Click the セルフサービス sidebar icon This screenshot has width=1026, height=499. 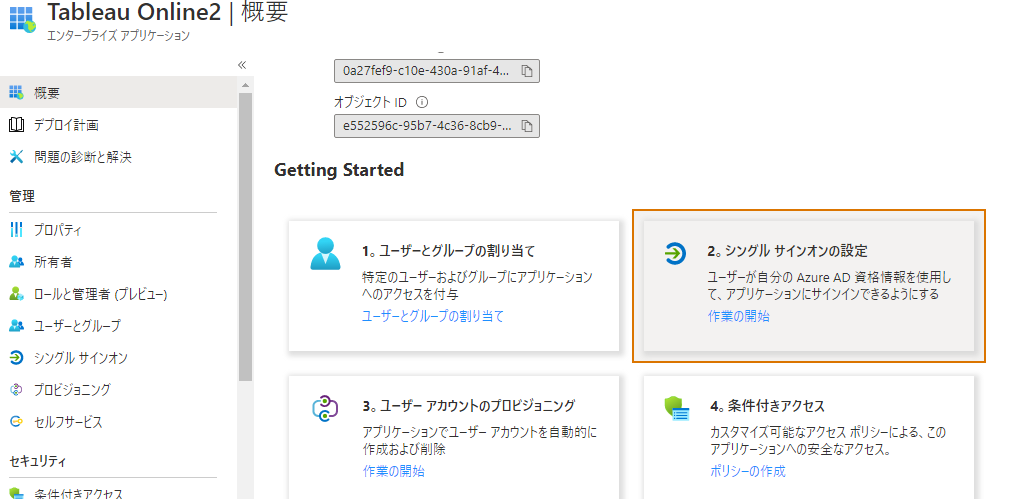click(16, 422)
